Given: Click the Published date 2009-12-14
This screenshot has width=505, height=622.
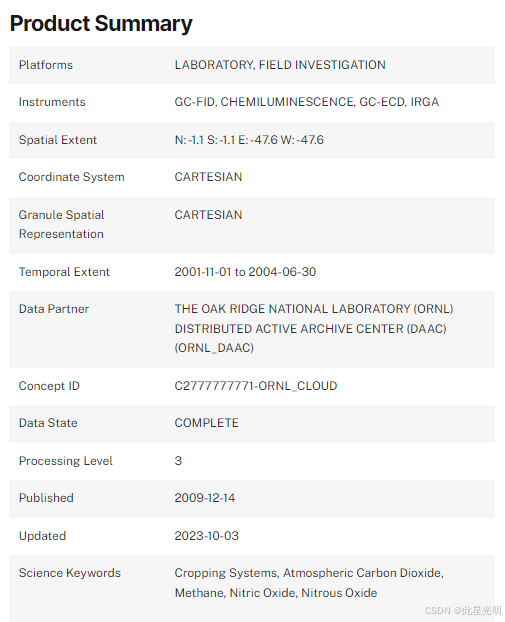Looking at the screenshot, I should 205,498.
